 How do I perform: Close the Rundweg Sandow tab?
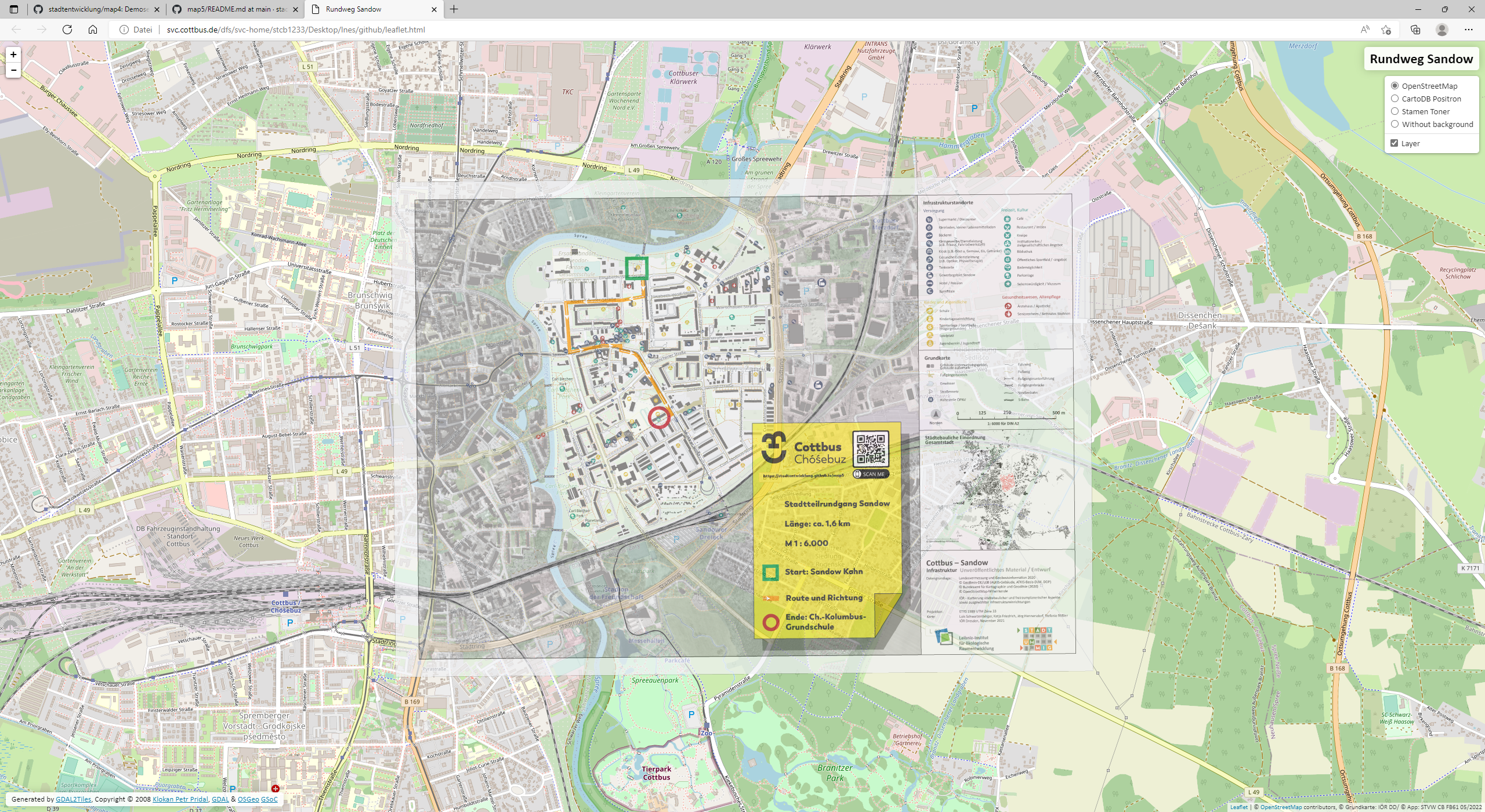434,9
